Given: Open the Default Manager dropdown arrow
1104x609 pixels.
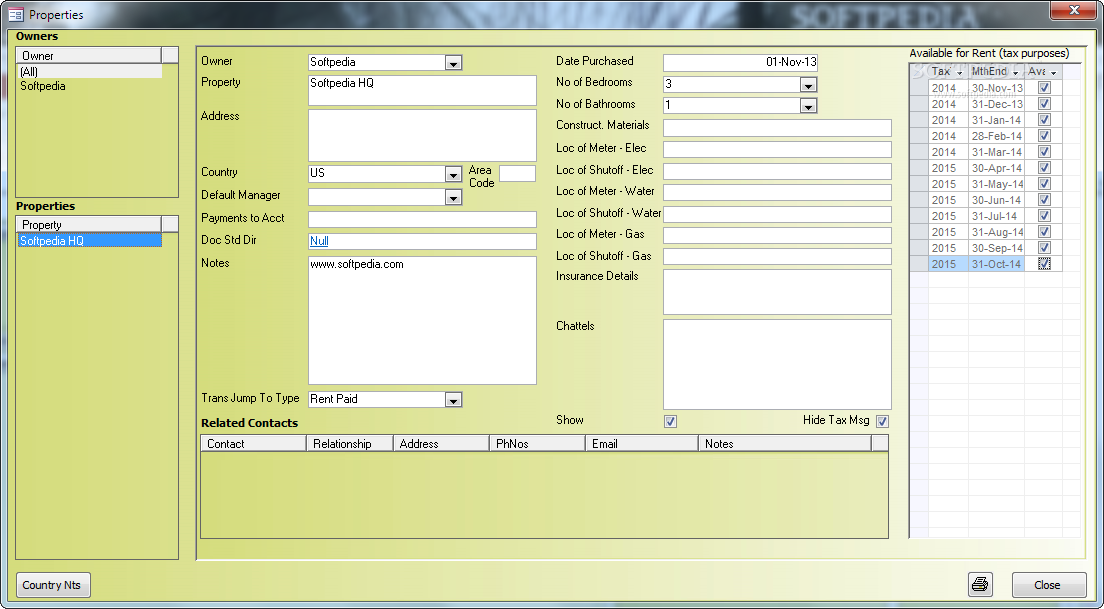Looking at the screenshot, I should (x=453, y=197).
